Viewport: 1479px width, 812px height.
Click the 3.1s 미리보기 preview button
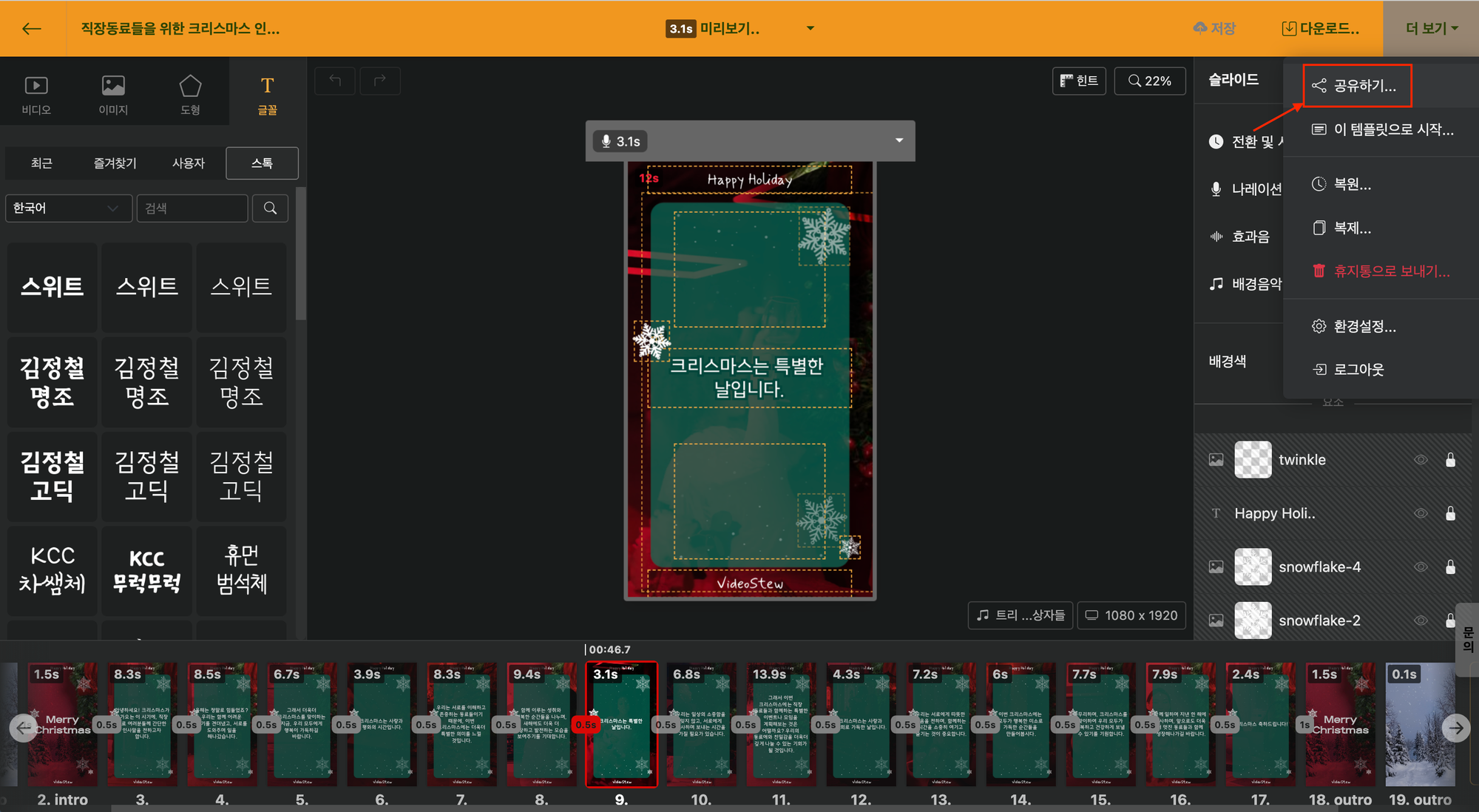(x=713, y=29)
